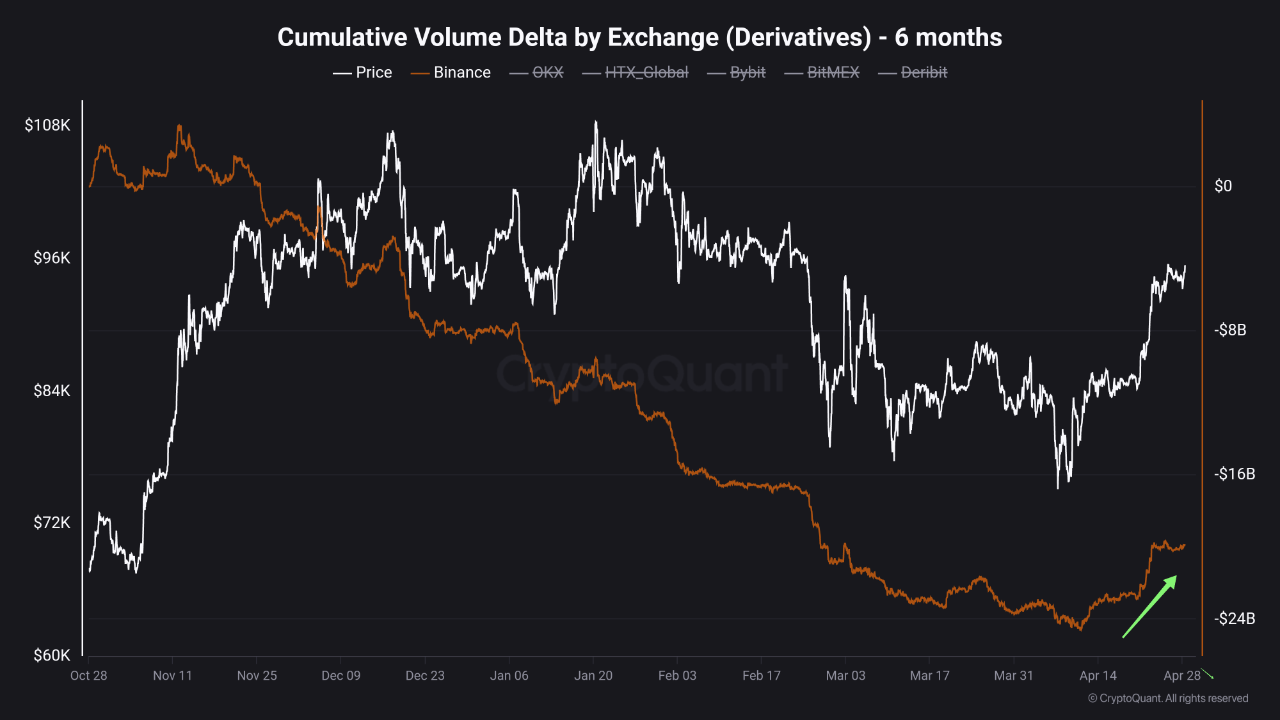Click the chart title text

(640, 38)
